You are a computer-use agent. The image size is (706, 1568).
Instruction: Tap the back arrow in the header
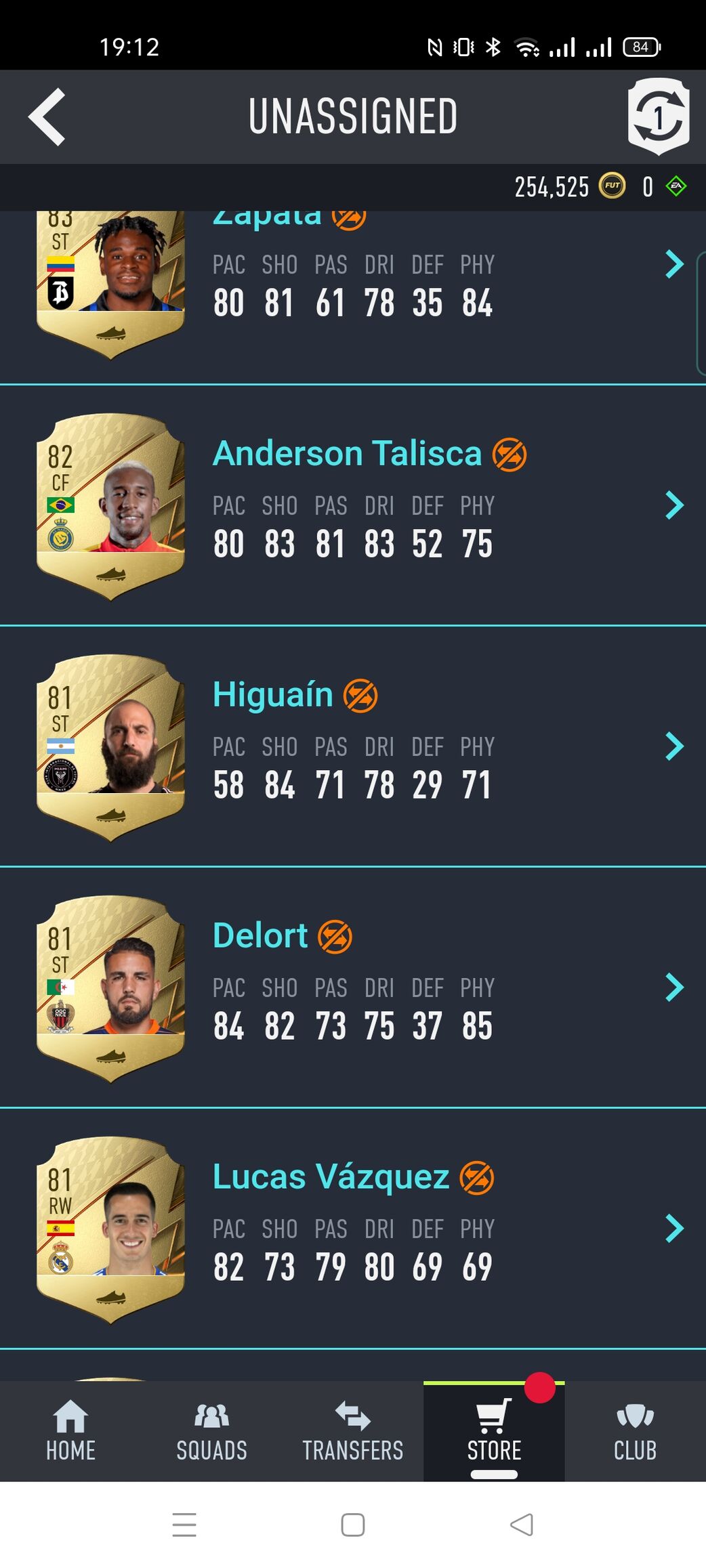[x=47, y=116]
